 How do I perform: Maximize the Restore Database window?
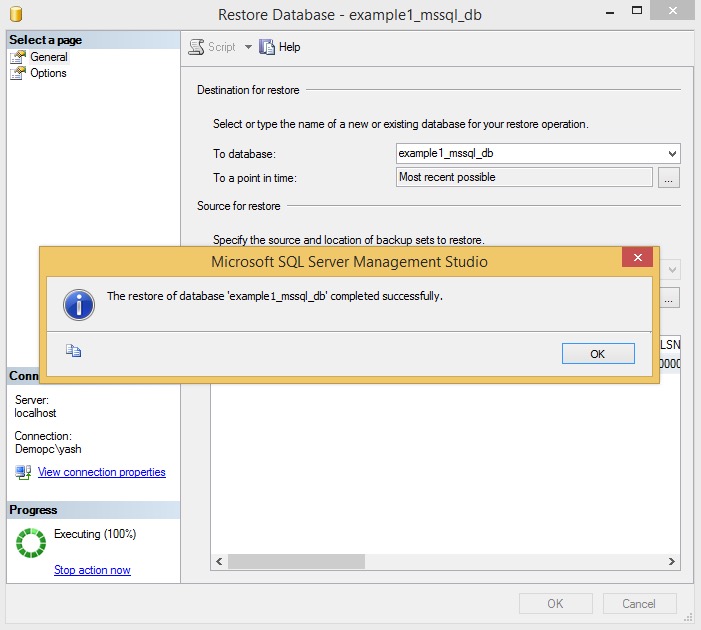click(x=637, y=11)
